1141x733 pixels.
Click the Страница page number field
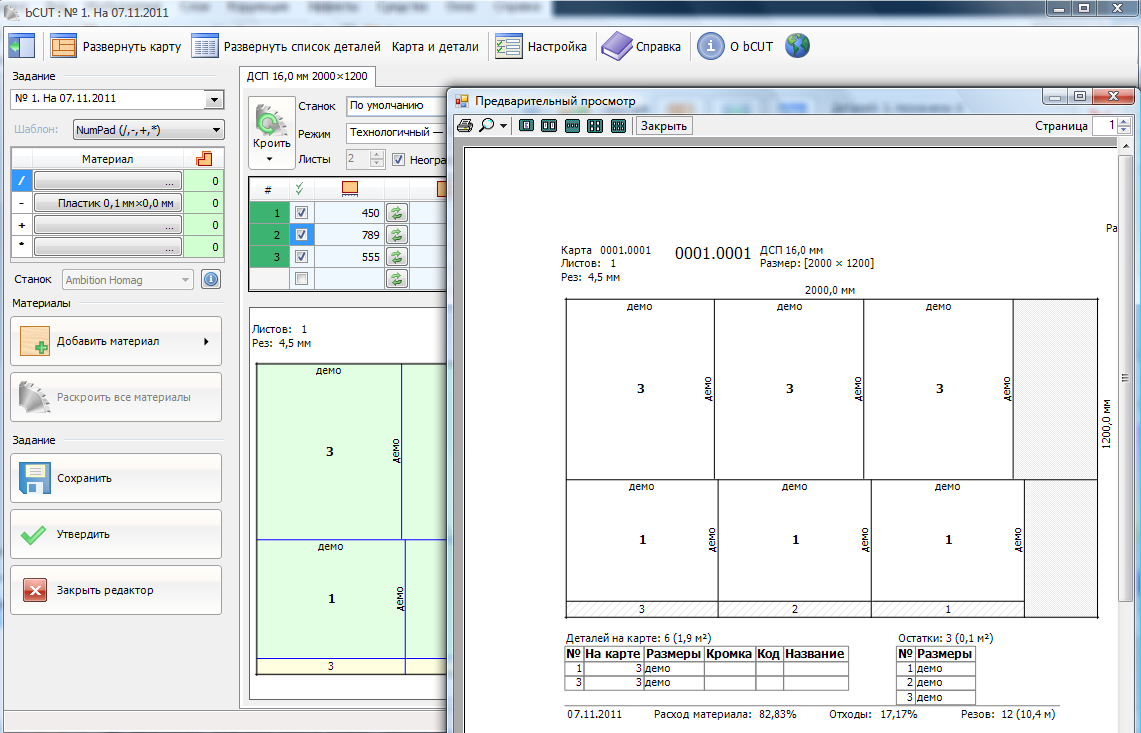coord(1104,126)
